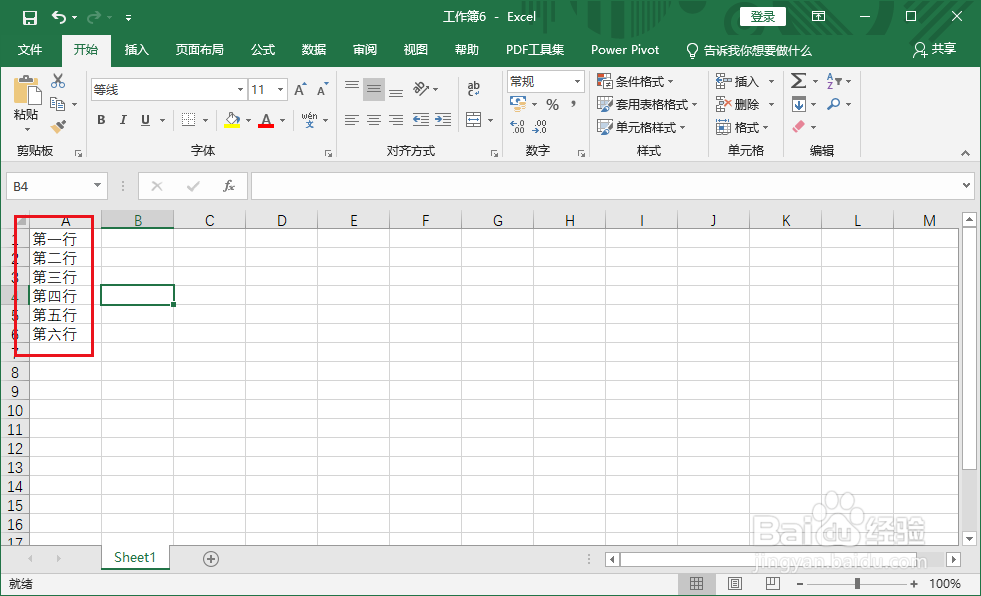The height and width of the screenshot is (596, 981).
Task: Open the fill color dropdown arrow
Action: click(x=248, y=120)
